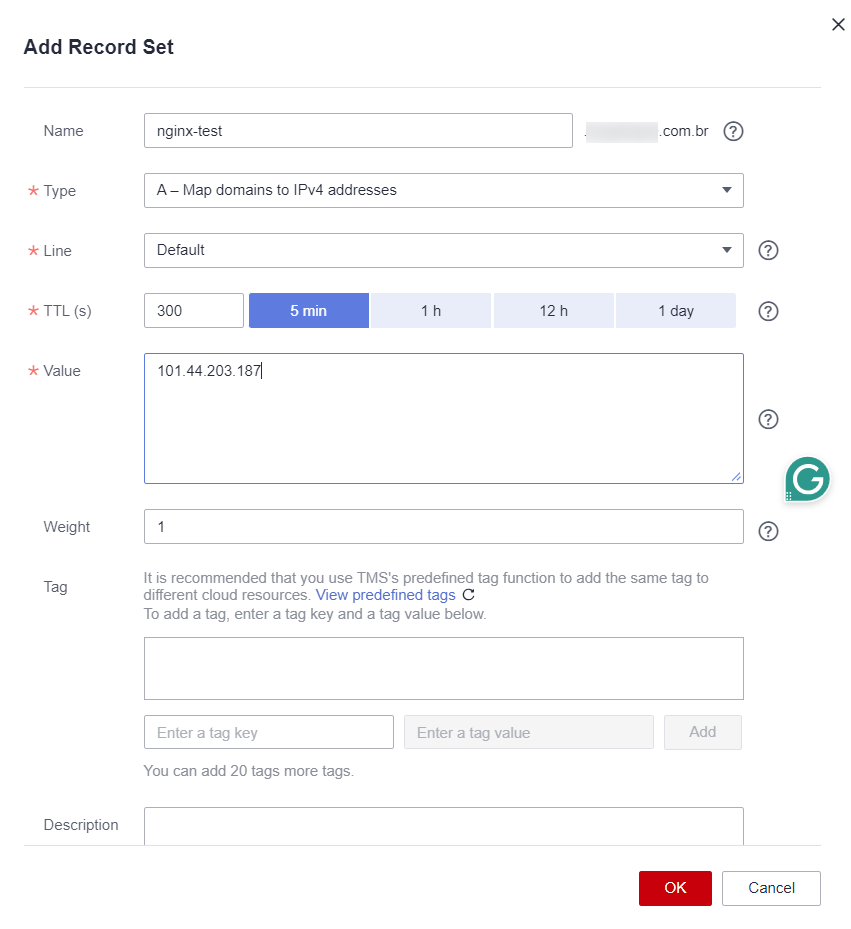Click the Weight input field

click(443, 527)
